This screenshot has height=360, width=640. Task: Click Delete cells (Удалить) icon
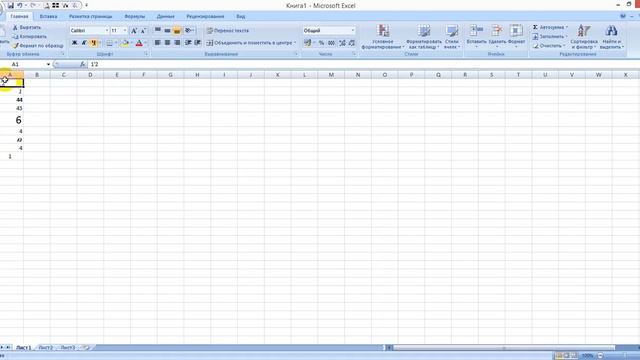pos(497,31)
